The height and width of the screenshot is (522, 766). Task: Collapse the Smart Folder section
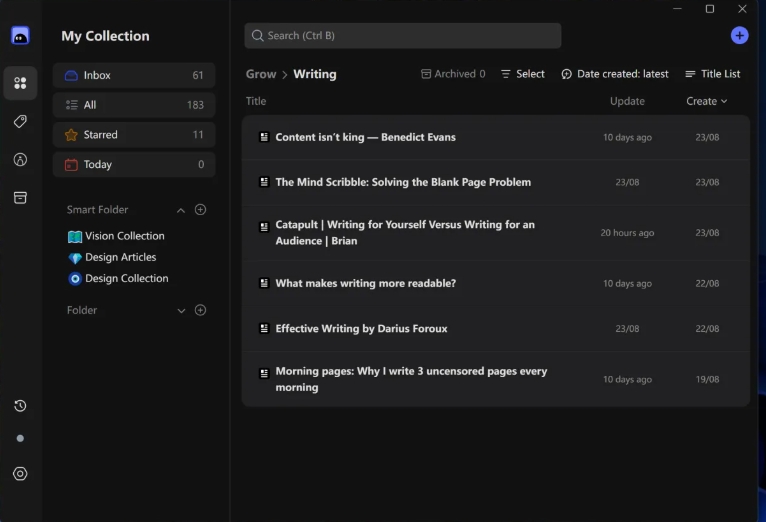click(x=181, y=210)
